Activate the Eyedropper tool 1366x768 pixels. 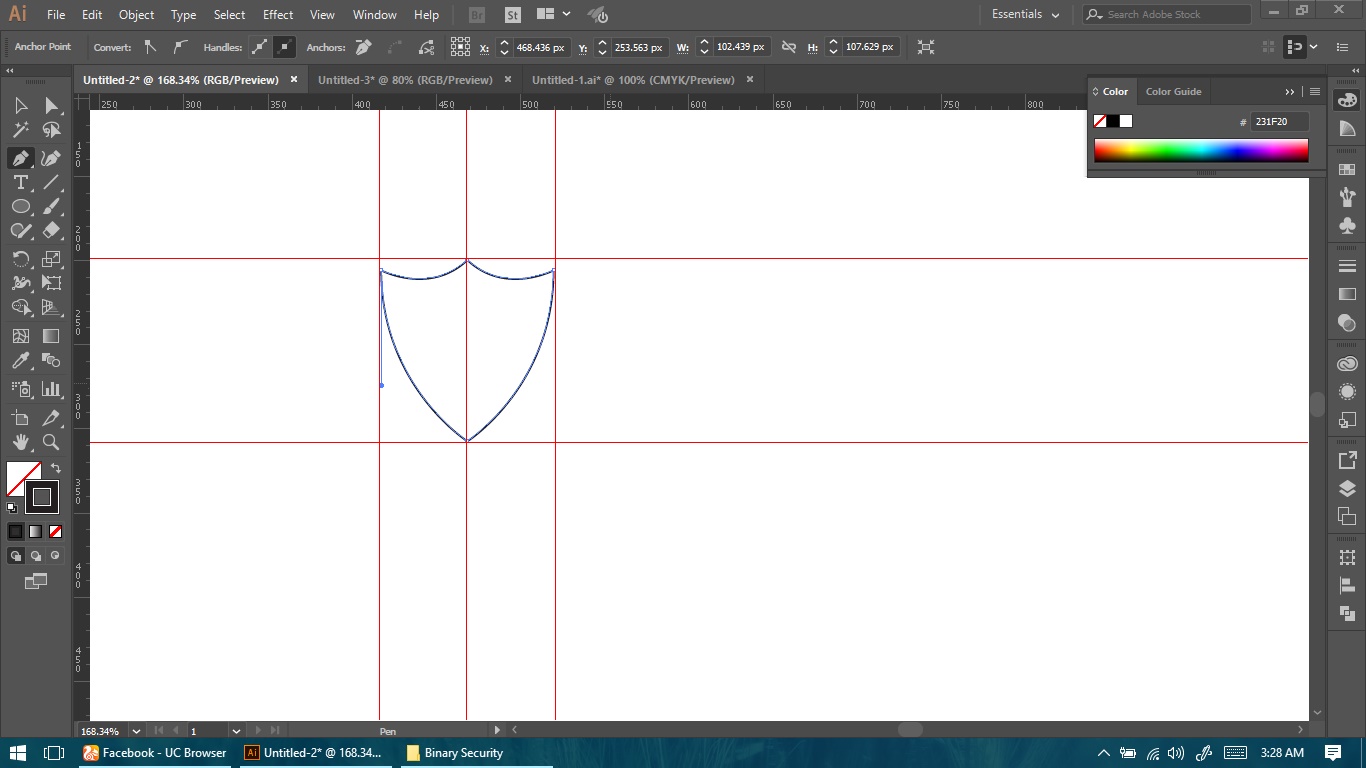20,361
